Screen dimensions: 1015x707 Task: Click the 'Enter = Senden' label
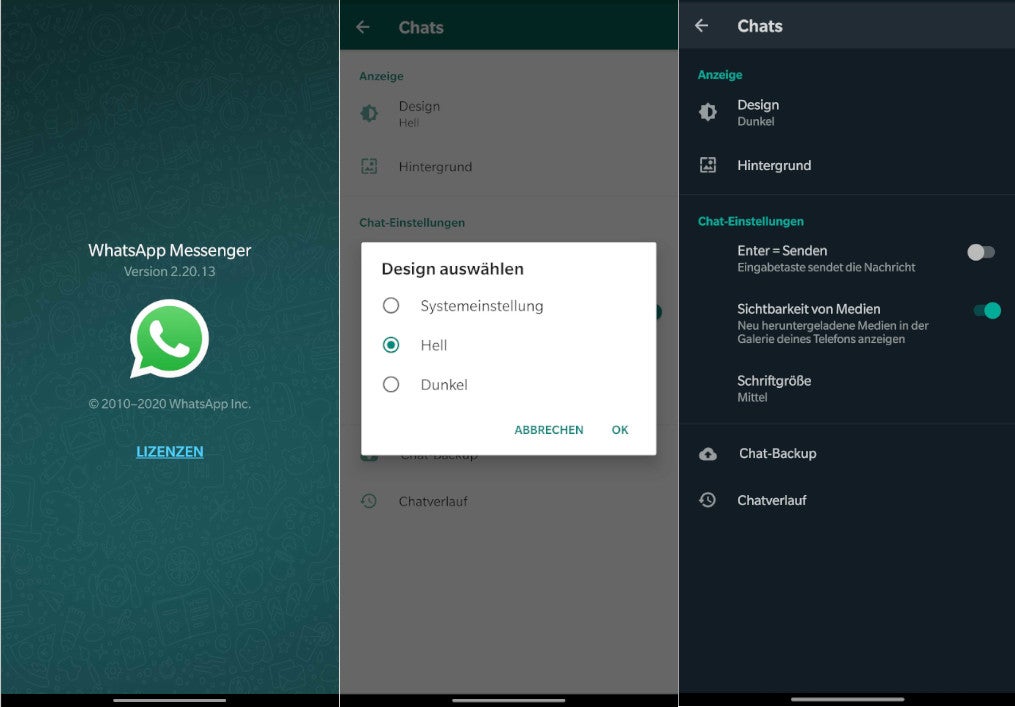coord(782,251)
